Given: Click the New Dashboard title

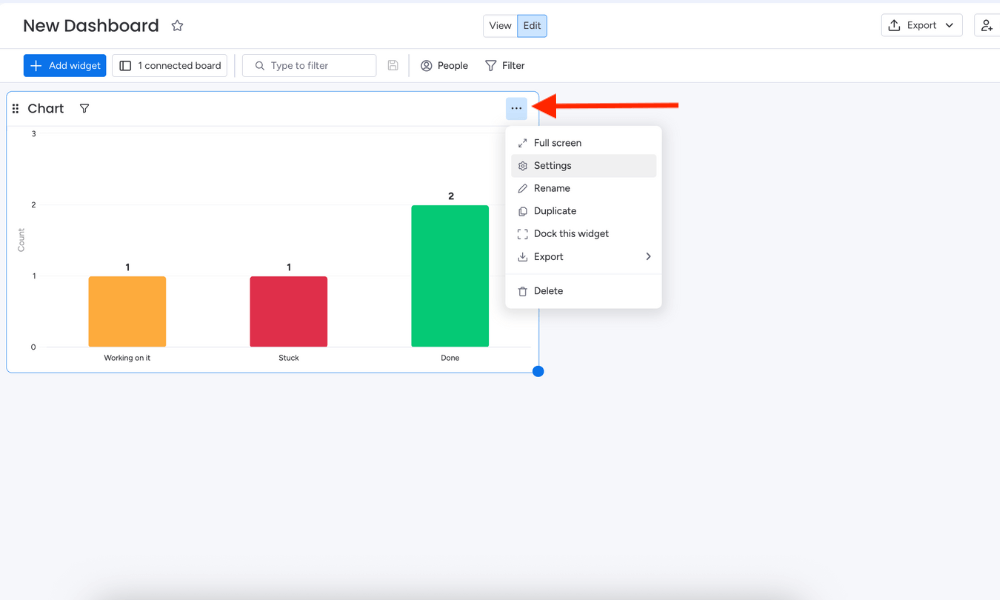Looking at the screenshot, I should [91, 26].
